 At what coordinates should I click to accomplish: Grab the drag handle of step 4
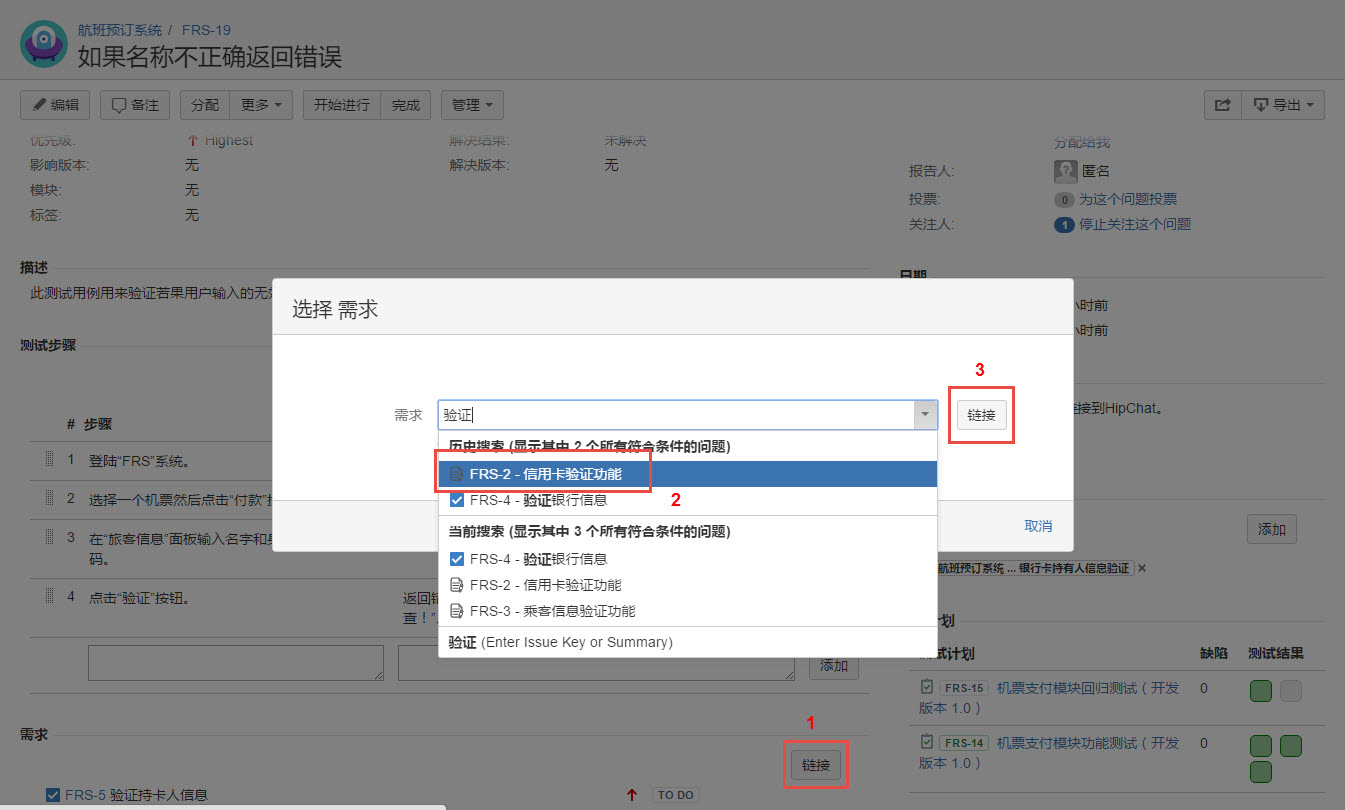tap(47, 597)
